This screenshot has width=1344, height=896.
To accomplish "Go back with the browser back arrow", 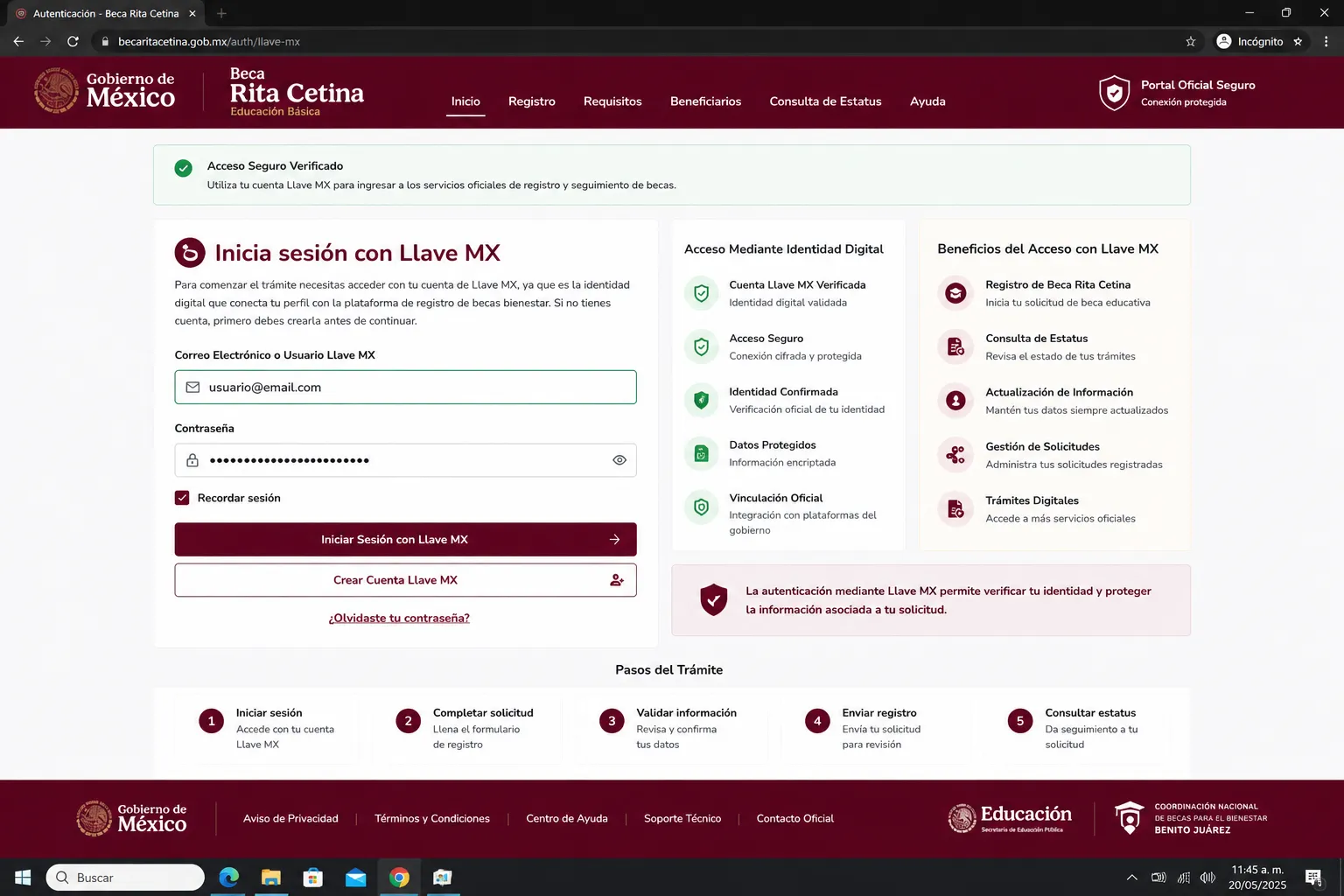I will coord(18,41).
